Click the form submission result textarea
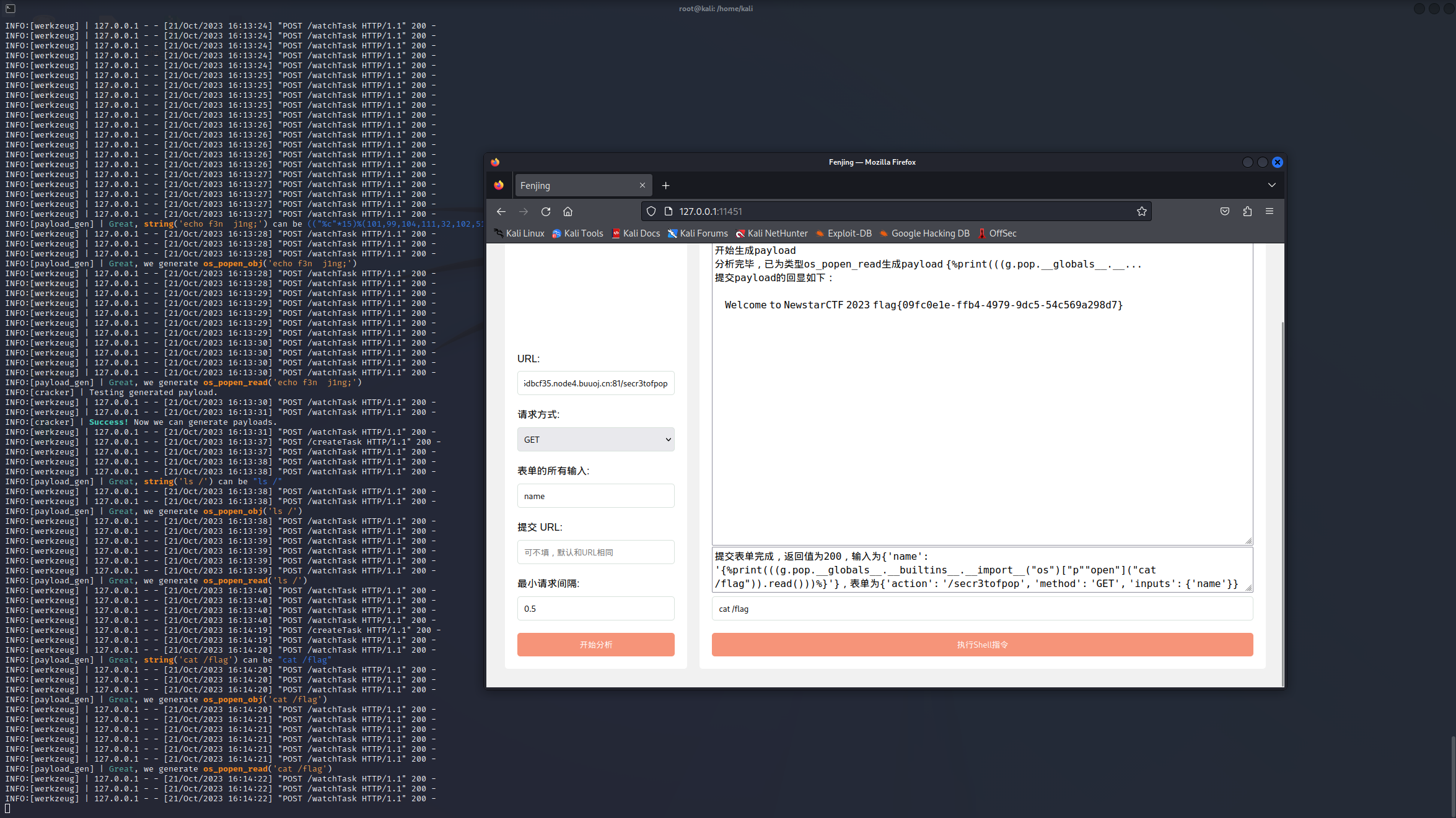Viewport: 1456px width, 818px height. click(x=982, y=570)
